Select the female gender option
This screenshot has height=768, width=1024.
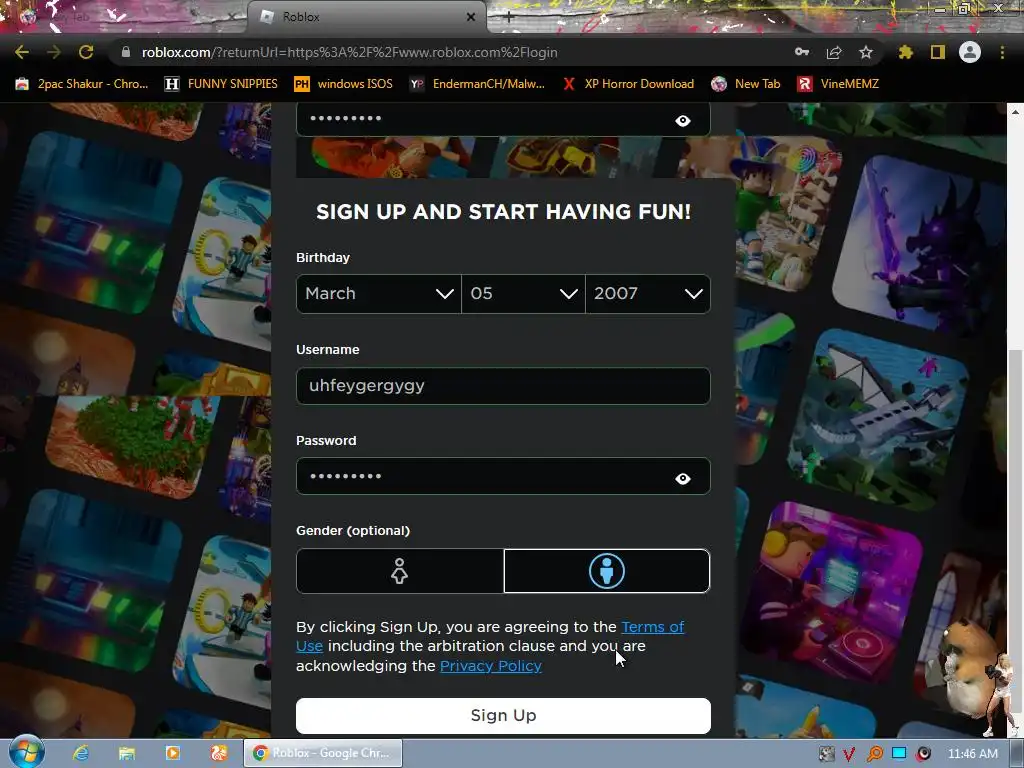pos(400,571)
